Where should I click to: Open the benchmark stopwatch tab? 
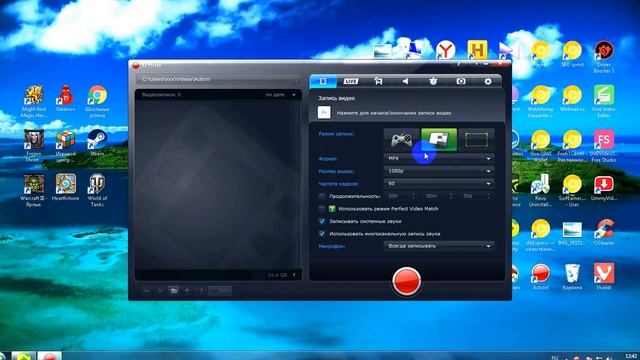433,81
